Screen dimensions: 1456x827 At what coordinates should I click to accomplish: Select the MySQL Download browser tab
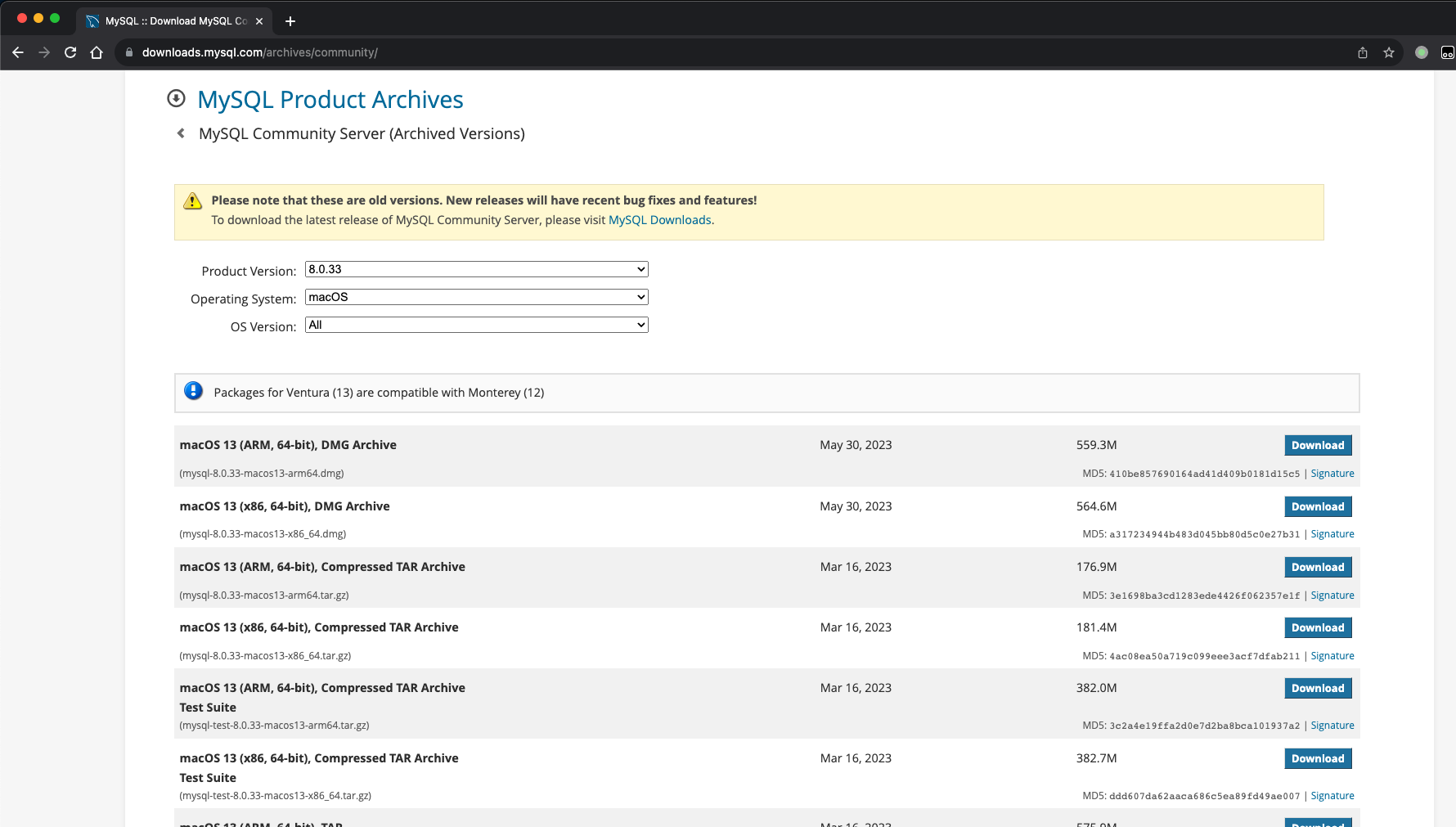pyautogui.click(x=175, y=21)
